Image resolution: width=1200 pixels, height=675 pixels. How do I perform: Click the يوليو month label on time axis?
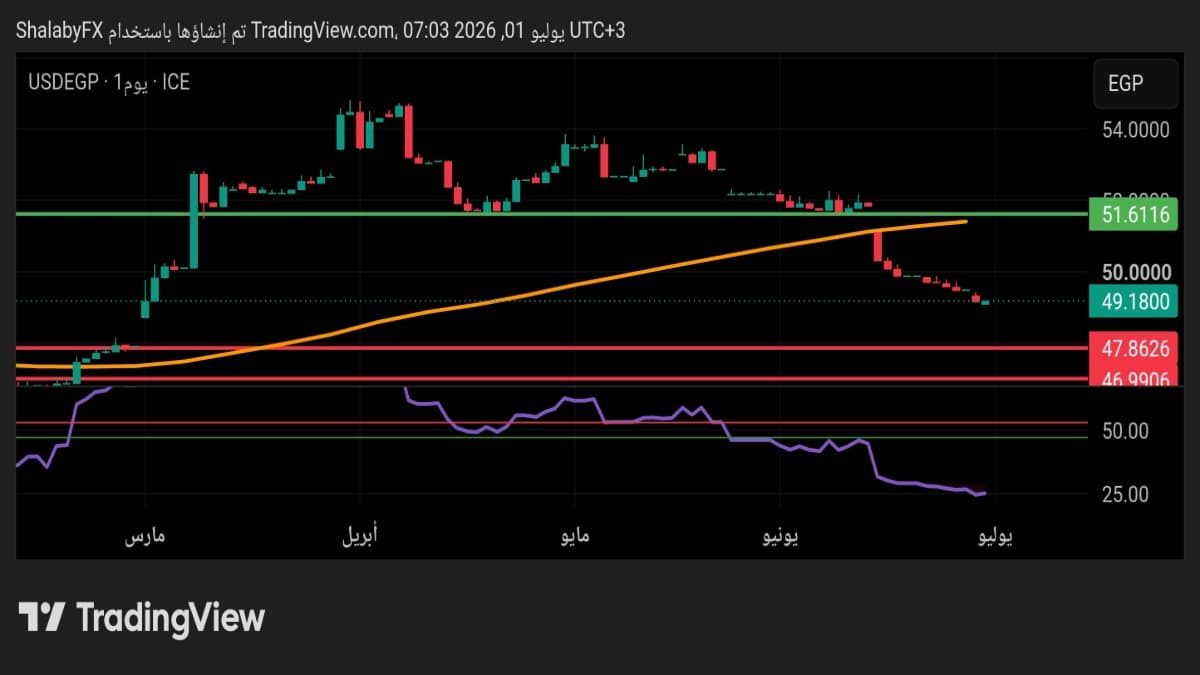click(x=994, y=537)
